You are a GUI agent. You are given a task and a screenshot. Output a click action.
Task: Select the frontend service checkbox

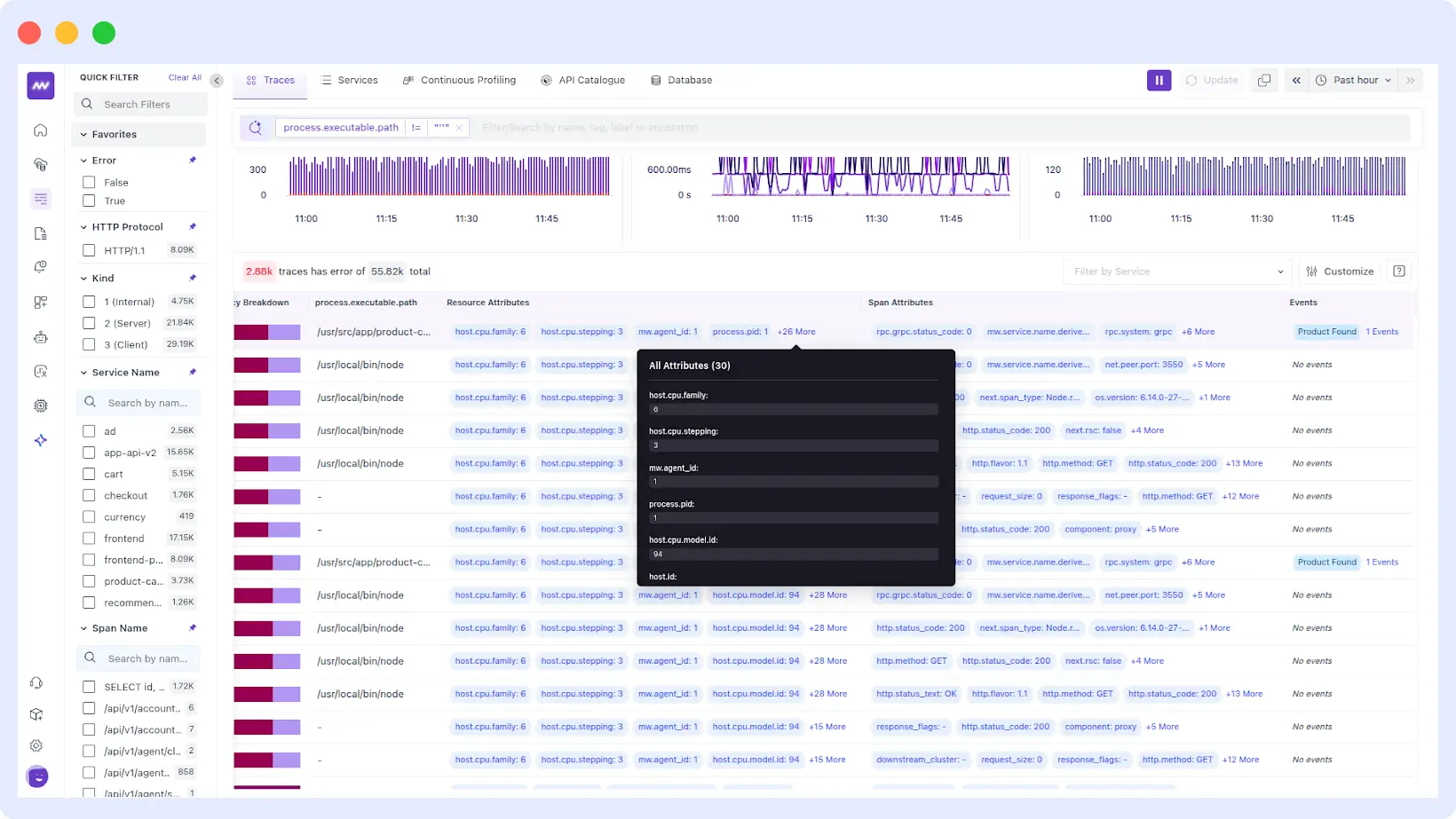coord(89,538)
